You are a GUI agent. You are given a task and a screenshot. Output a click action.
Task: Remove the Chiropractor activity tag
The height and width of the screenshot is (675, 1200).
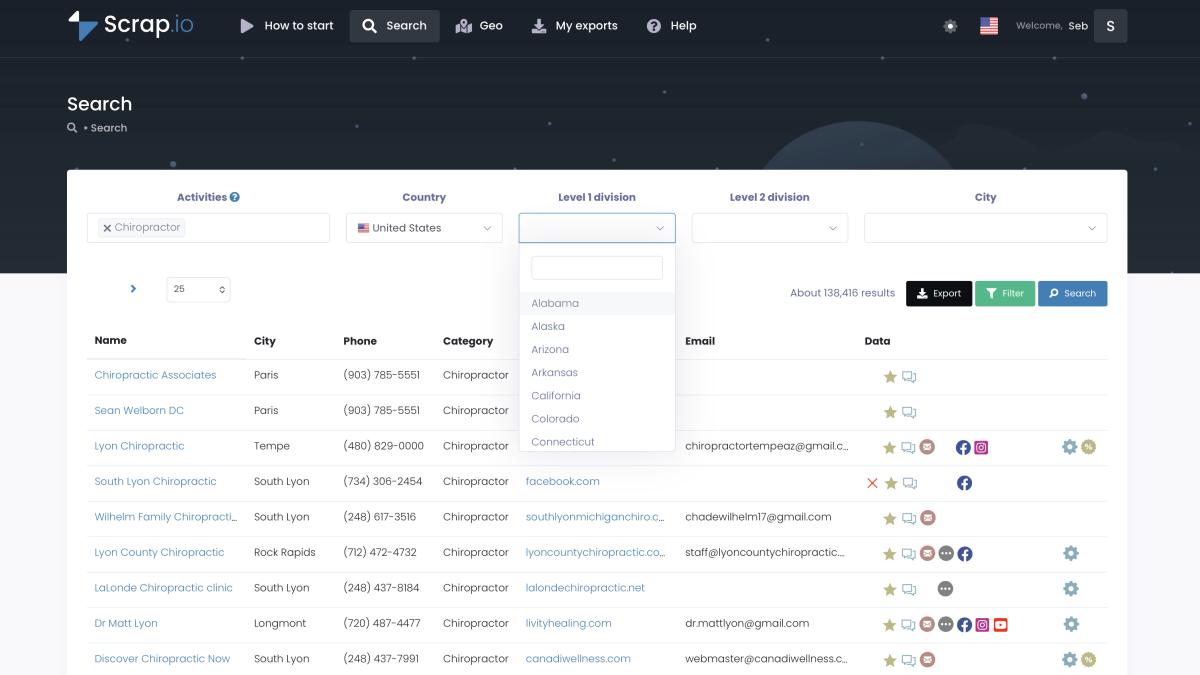tap(107, 228)
